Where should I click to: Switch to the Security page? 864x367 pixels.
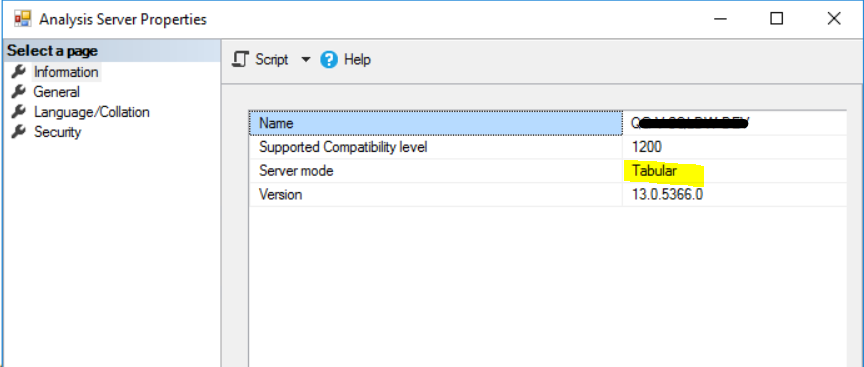57,132
